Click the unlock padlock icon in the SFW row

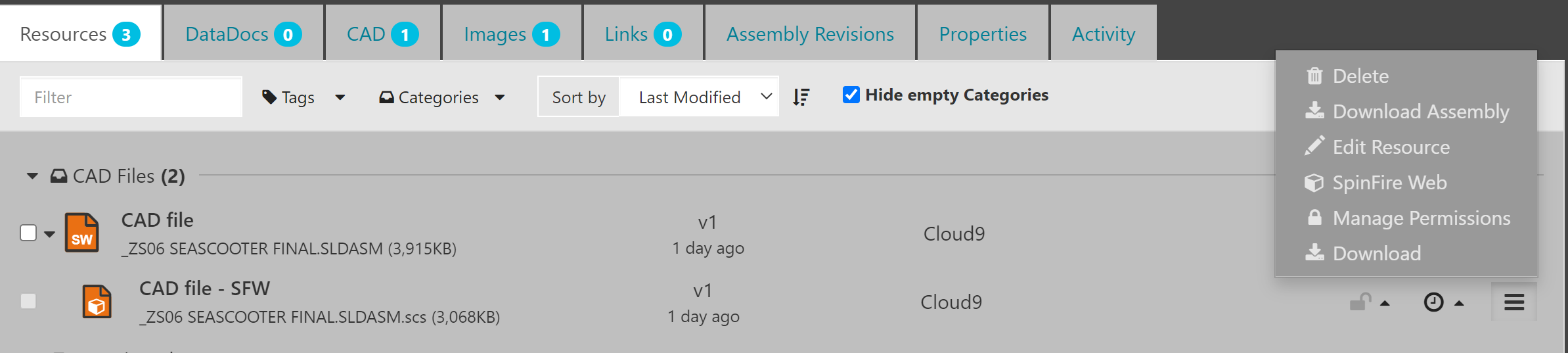(1360, 302)
